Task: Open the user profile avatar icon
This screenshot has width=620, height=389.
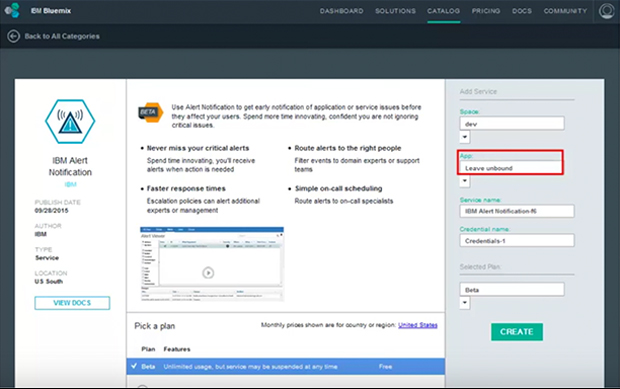Action: point(607,11)
